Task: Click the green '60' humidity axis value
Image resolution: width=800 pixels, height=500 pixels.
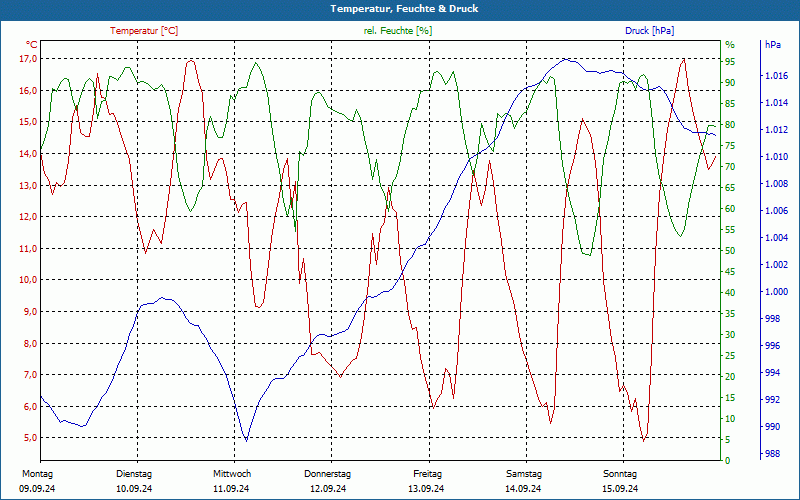Action: [x=730, y=209]
